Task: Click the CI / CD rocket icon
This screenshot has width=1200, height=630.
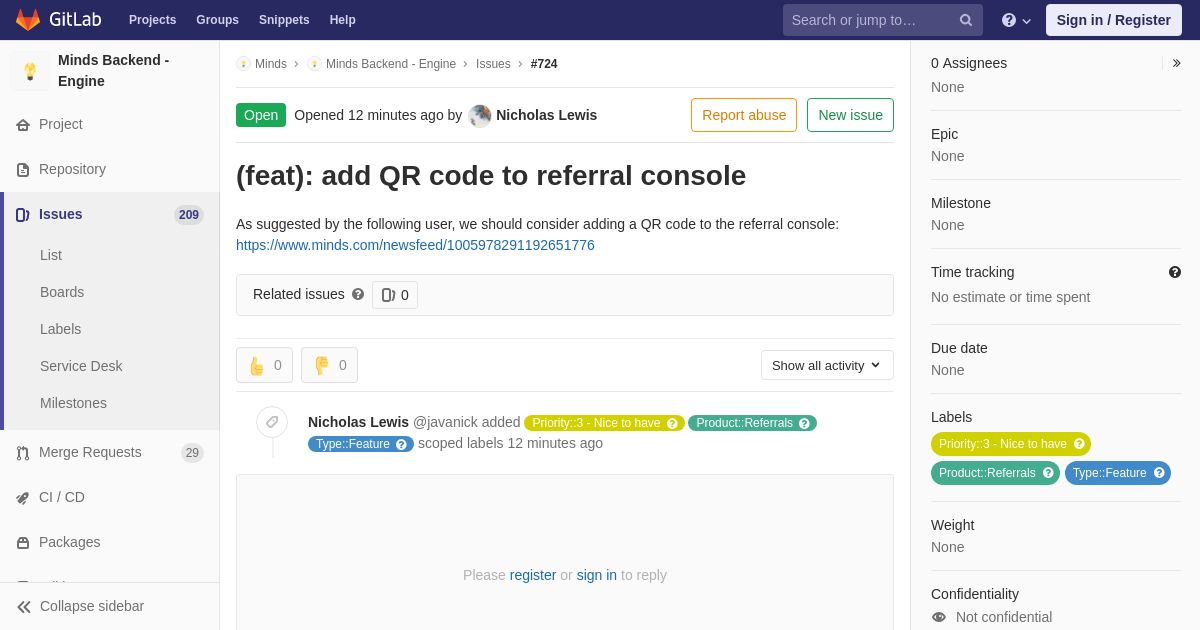Action: [x=23, y=498]
